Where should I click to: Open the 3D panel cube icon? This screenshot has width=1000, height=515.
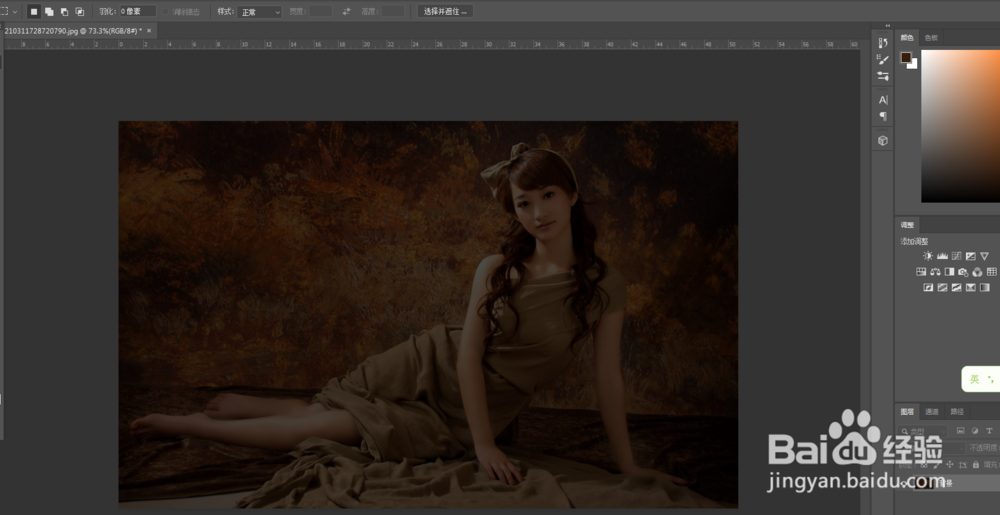pyautogui.click(x=883, y=141)
